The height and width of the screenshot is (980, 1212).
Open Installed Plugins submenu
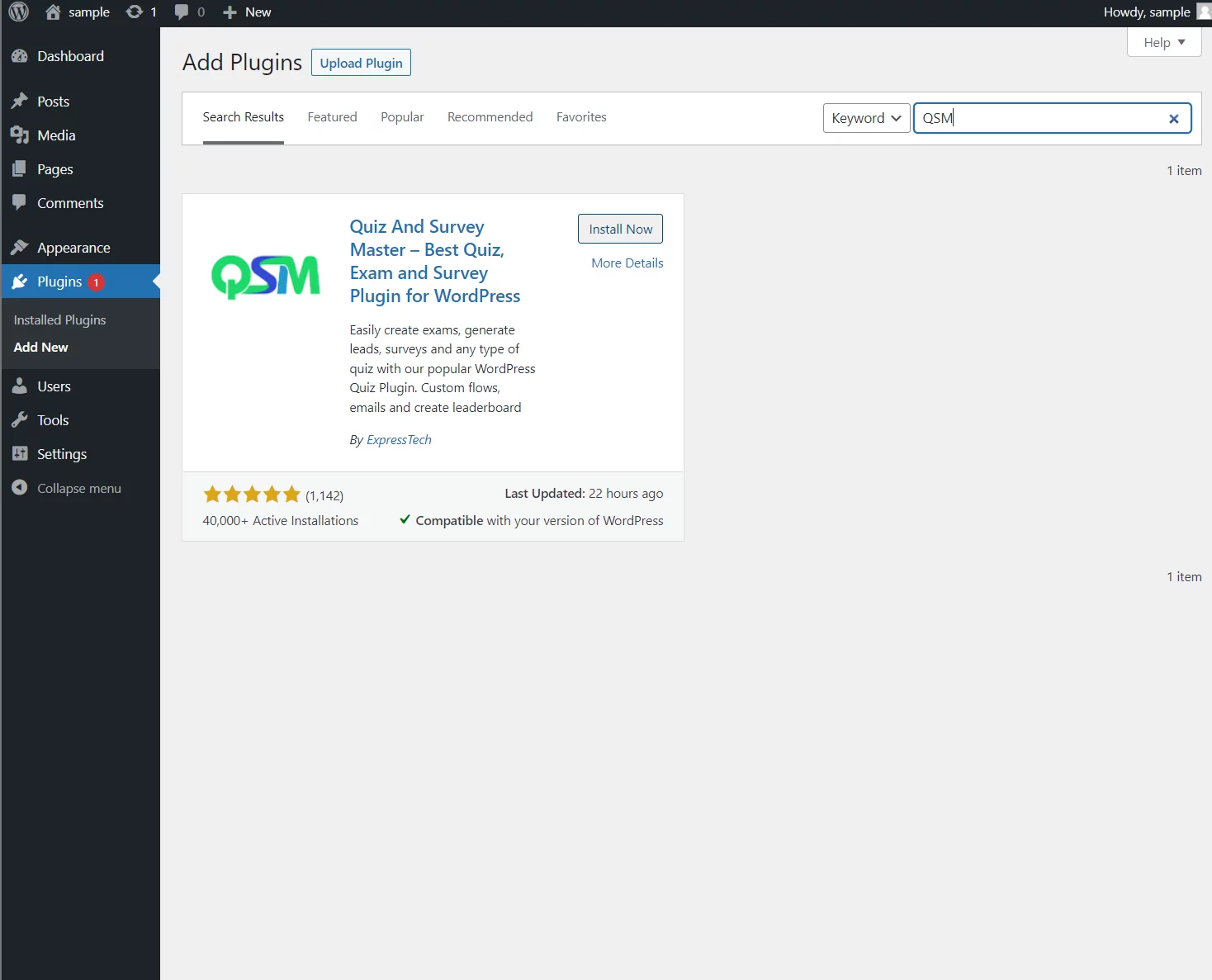pyautogui.click(x=59, y=320)
